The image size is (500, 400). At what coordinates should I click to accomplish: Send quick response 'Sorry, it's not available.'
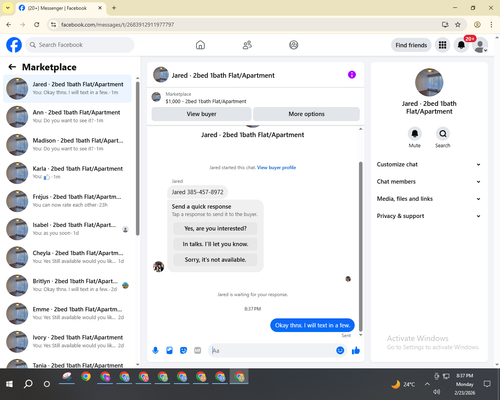tap(215, 260)
